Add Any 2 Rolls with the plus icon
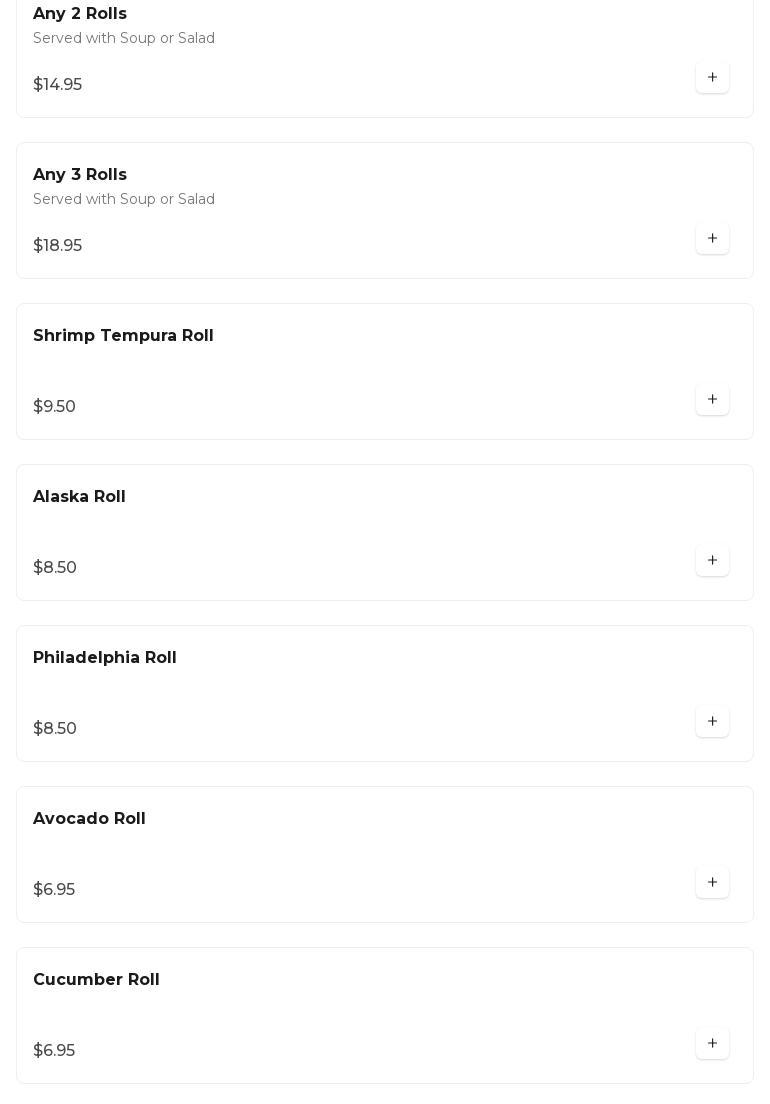 coord(712,77)
